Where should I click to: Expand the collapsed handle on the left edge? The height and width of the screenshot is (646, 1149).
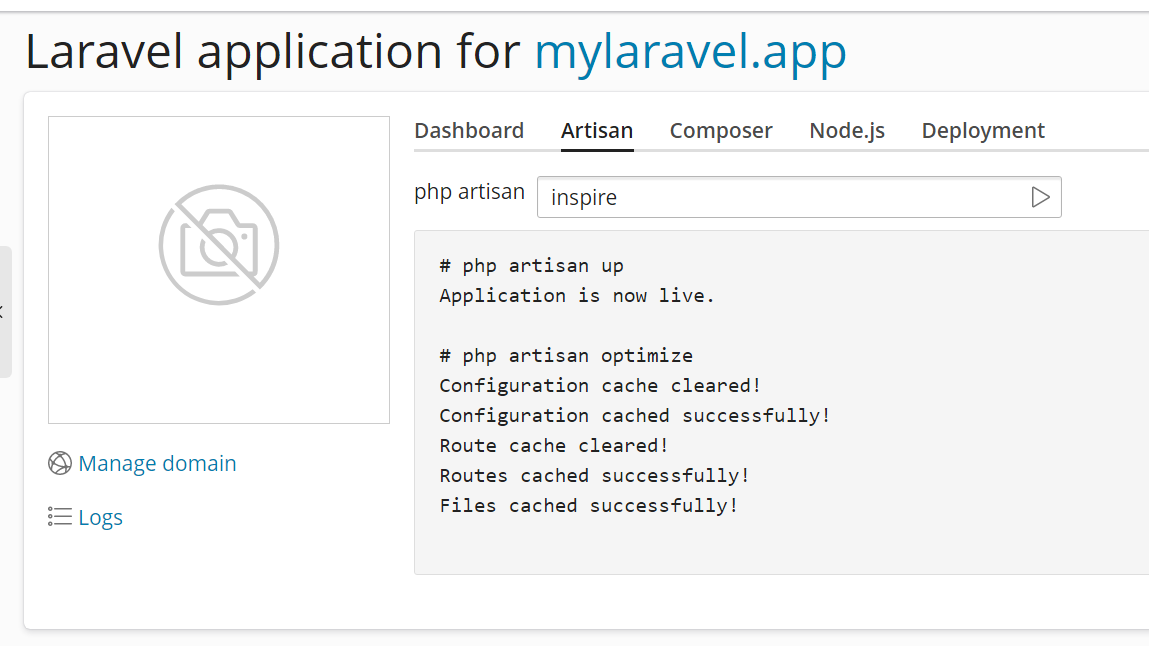pos(3,310)
